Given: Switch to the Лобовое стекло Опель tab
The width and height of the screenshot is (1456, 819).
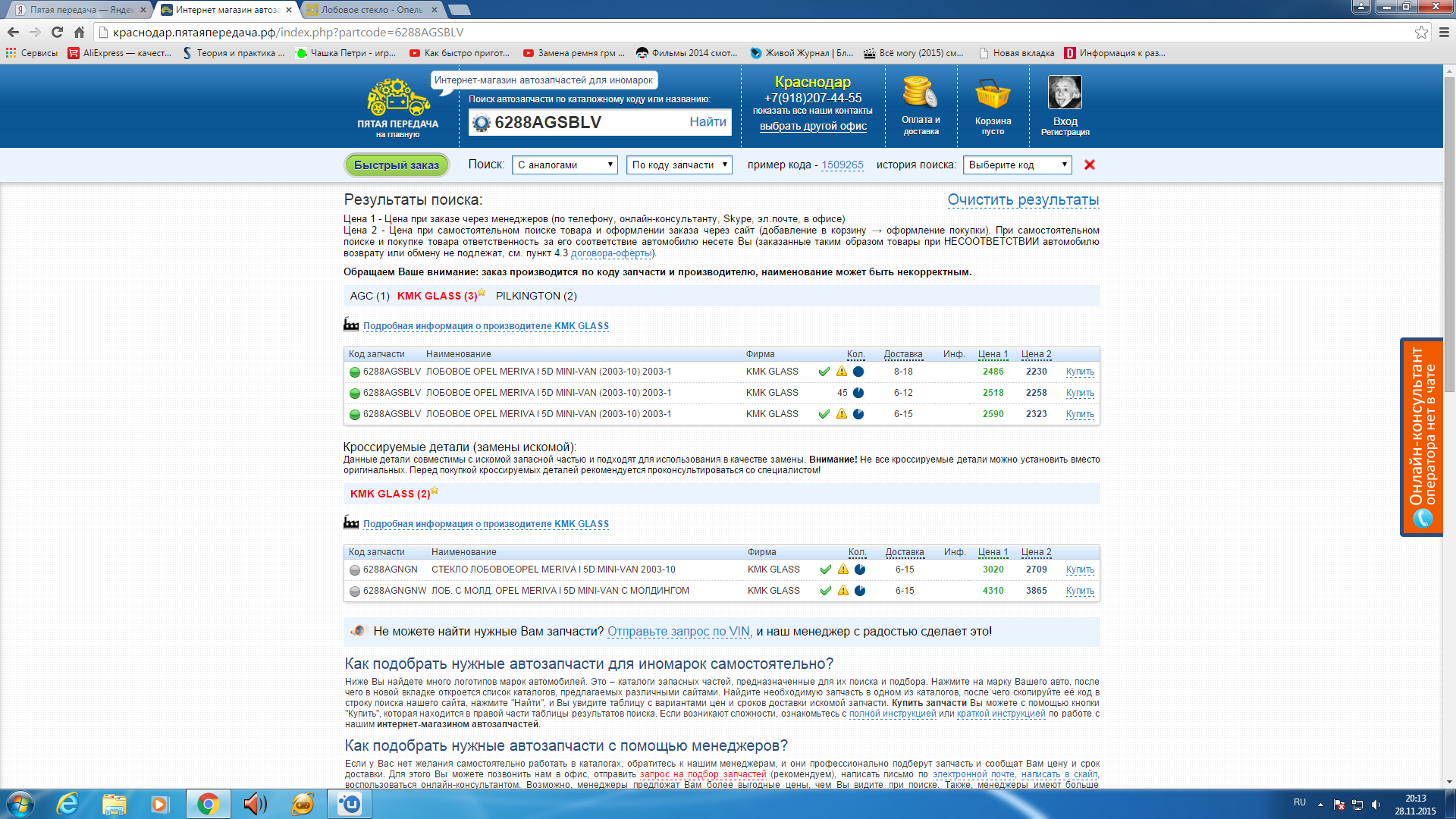Looking at the screenshot, I should click(x=372, y=10).
